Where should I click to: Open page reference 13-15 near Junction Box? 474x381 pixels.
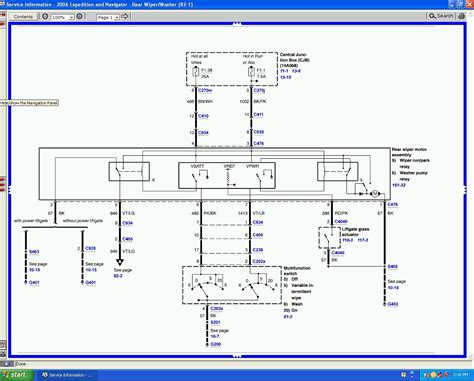tap(286, 77)
